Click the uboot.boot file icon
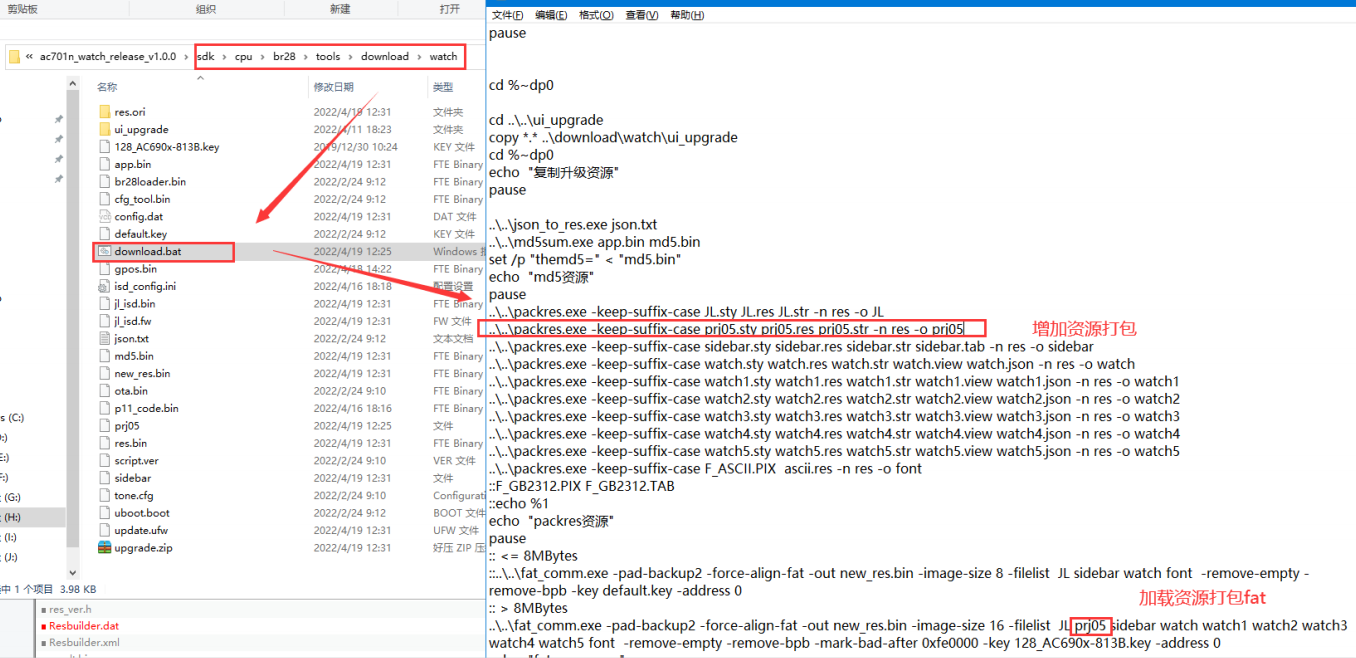 [106, 512]
